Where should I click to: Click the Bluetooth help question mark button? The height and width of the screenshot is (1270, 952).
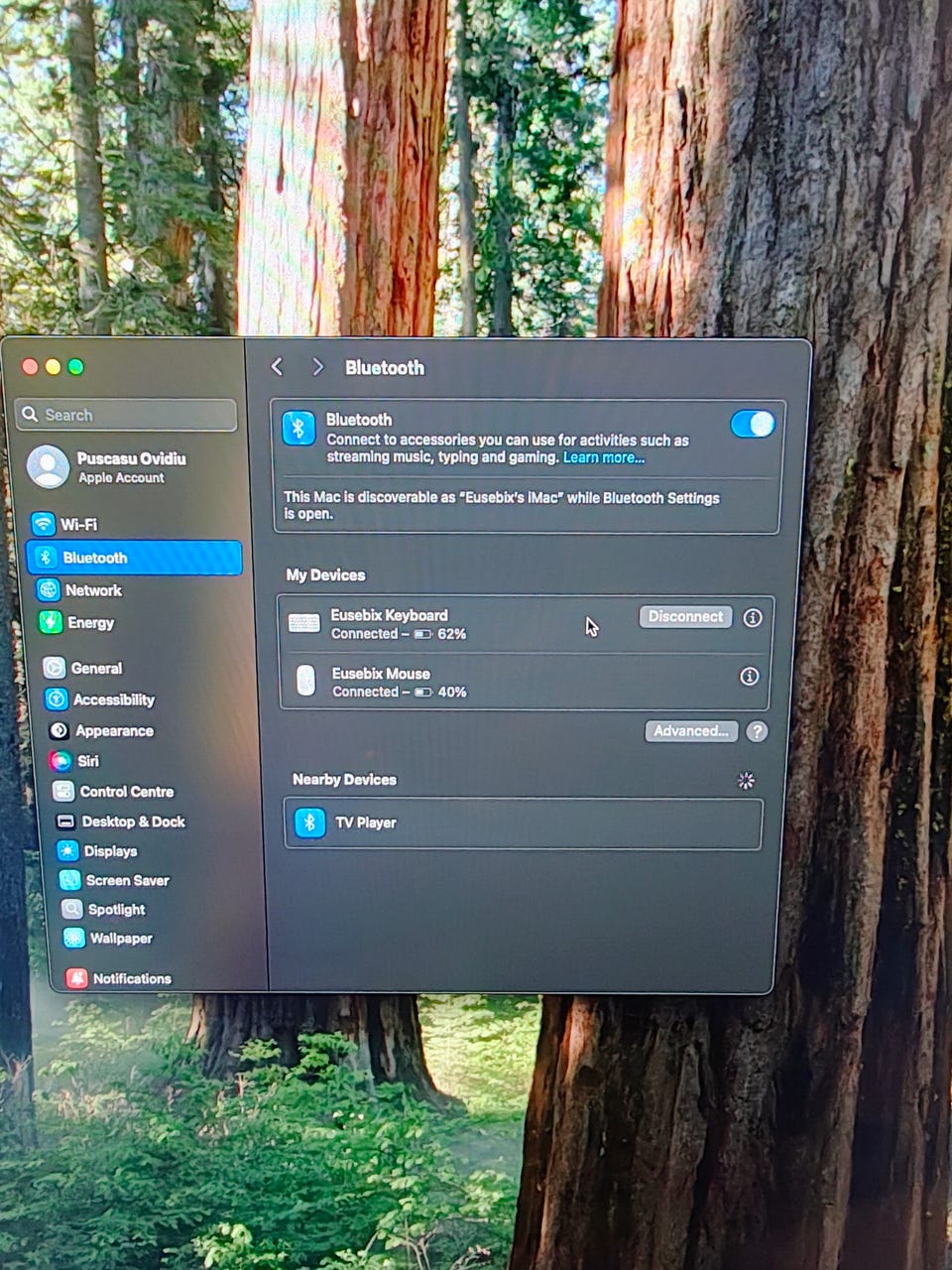pyautogui.click(x=757, y=731)
